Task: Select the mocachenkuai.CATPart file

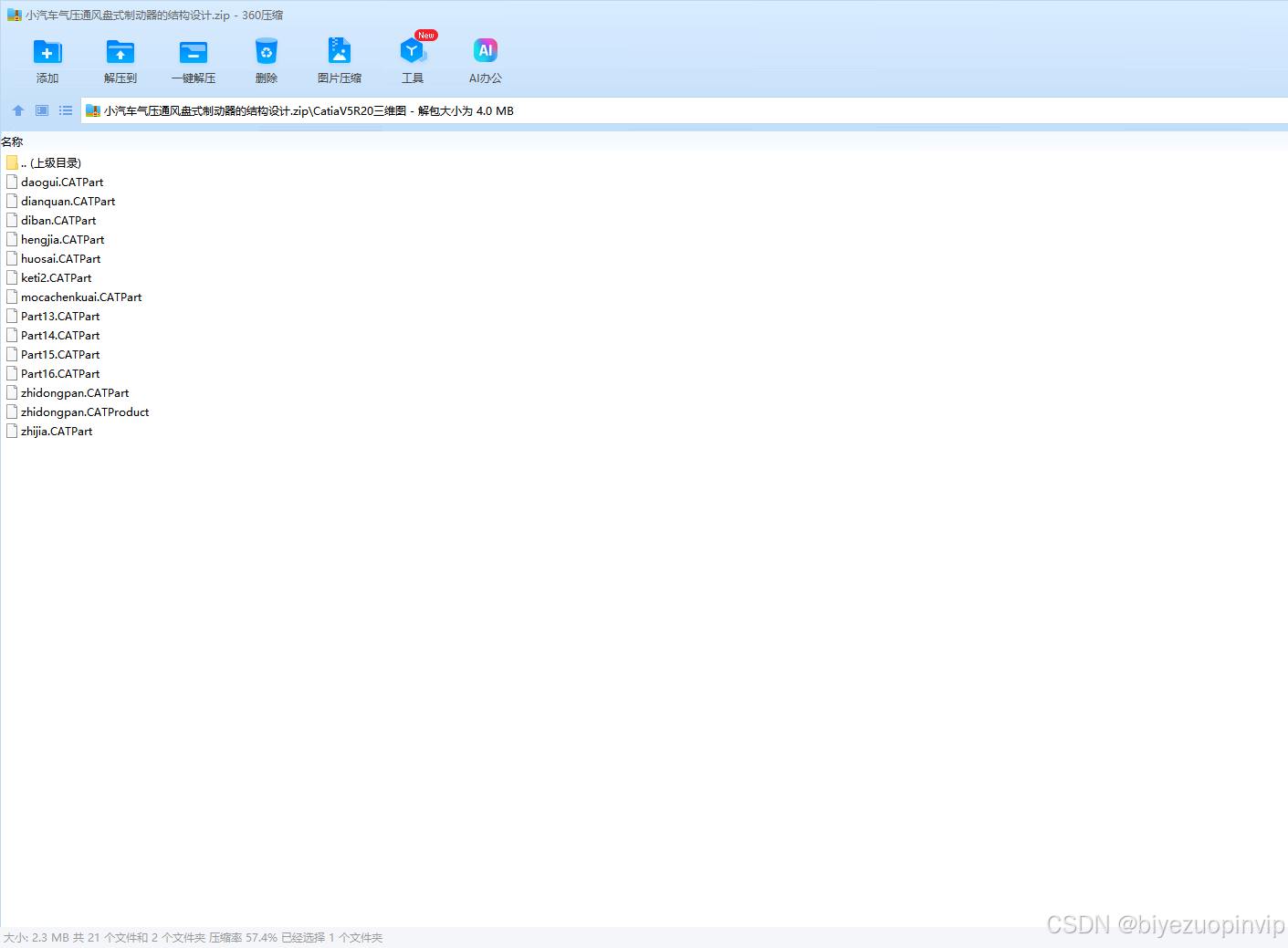Action: pyautogui.click(x=81, y=297)
